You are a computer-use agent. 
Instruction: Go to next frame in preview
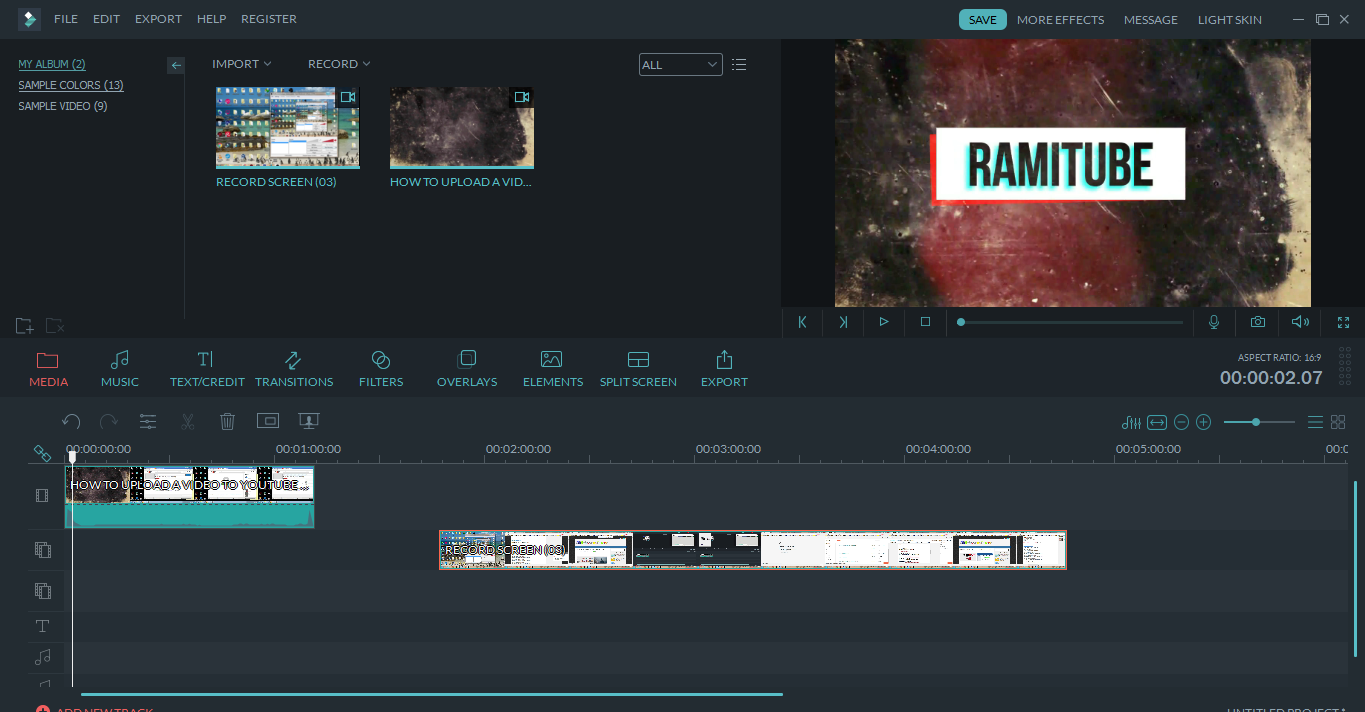click(843, 322)
